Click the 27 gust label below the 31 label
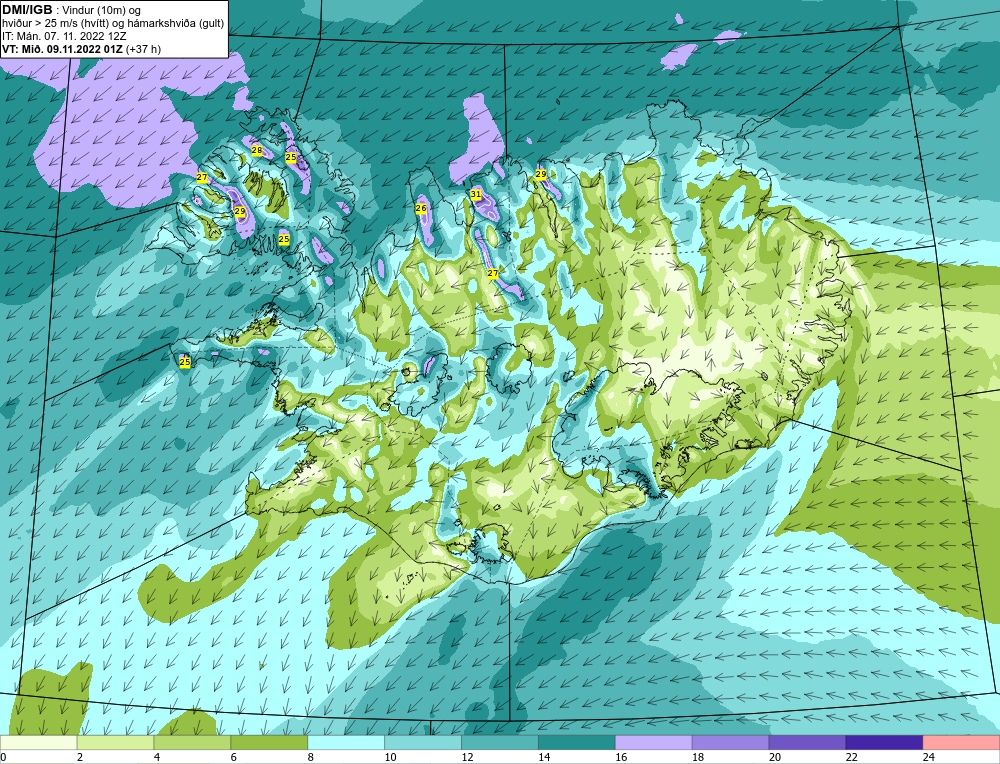 pyautogui.click(x=493, y=273)
